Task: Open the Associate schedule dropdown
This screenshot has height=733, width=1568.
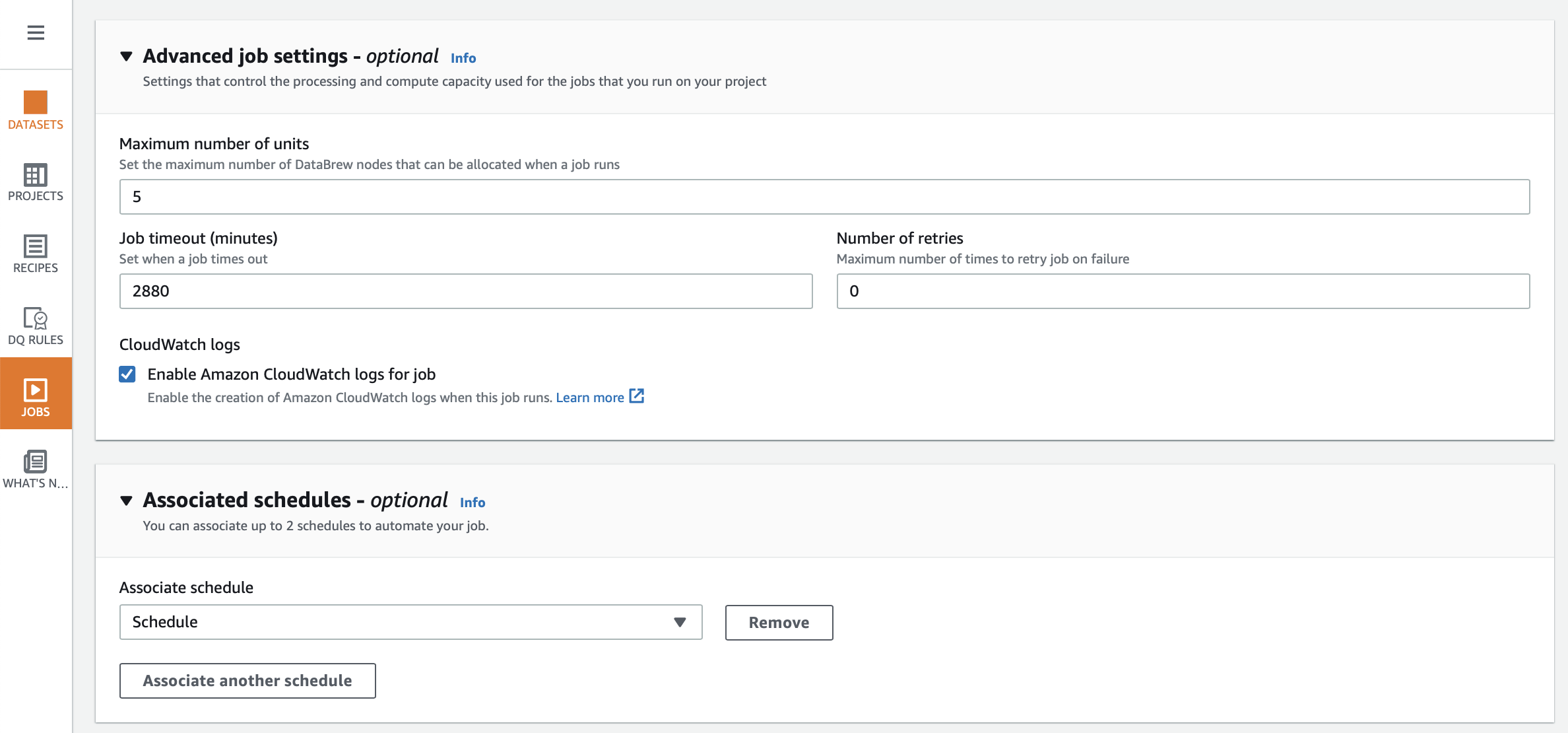Action: [410, 622]
